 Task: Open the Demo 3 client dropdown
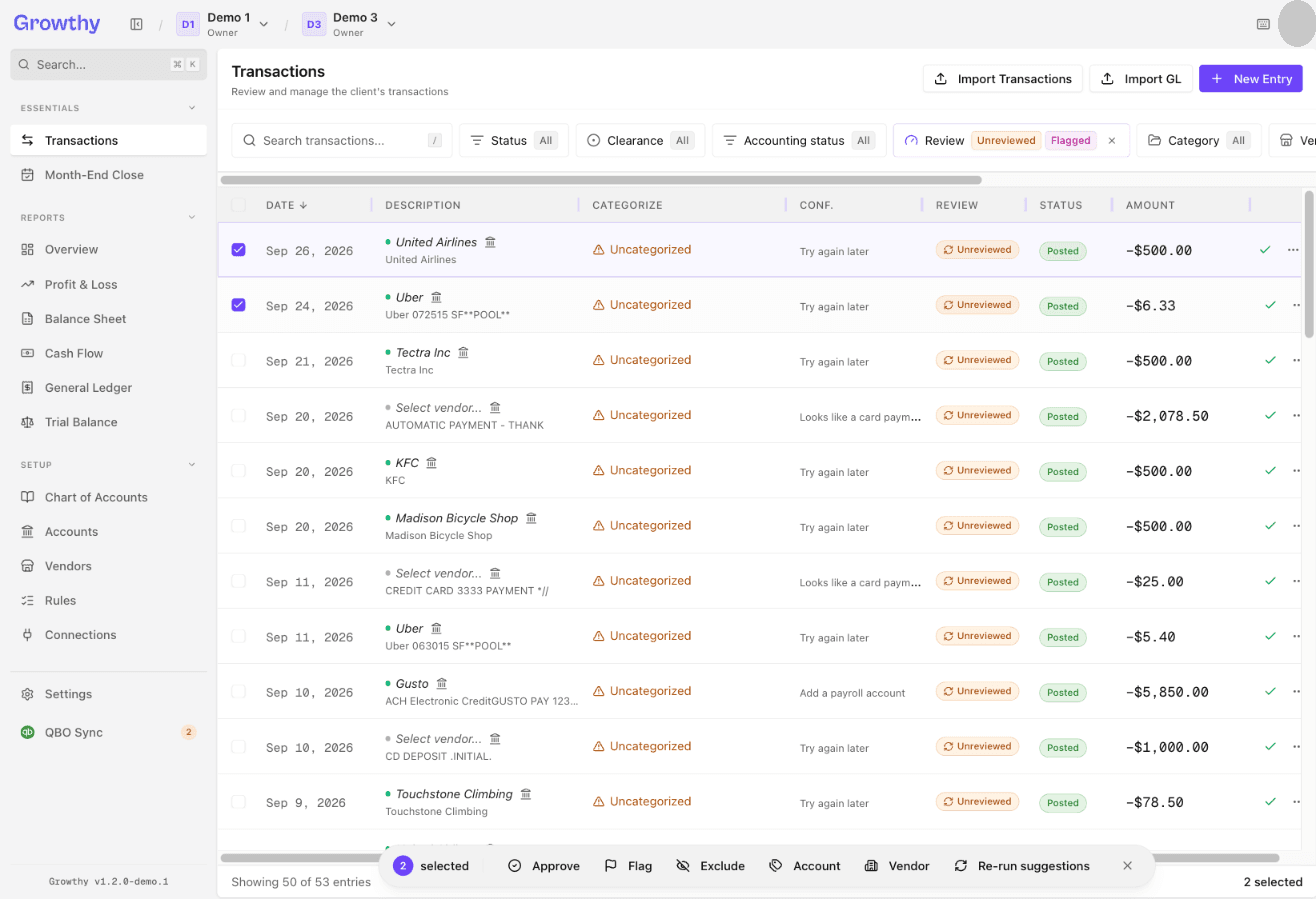(x=349, y=24)
